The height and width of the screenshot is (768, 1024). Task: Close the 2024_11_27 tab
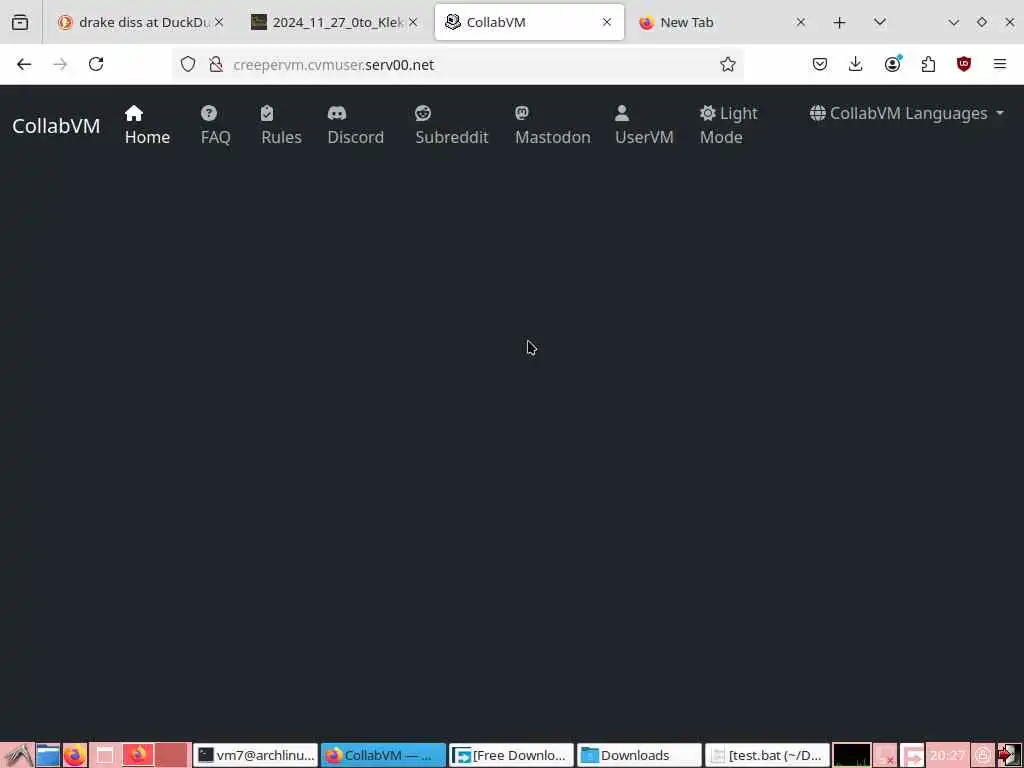[413, 22]
